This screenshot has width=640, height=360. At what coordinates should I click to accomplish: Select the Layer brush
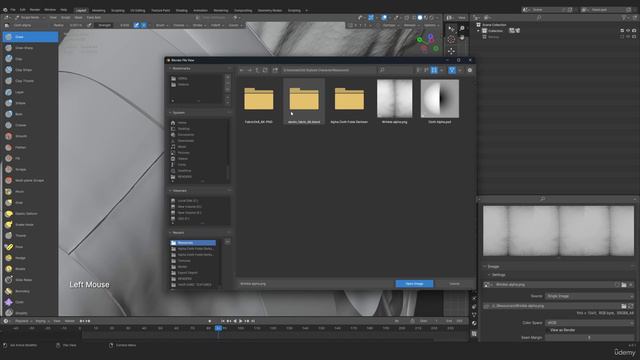point(30,92)
